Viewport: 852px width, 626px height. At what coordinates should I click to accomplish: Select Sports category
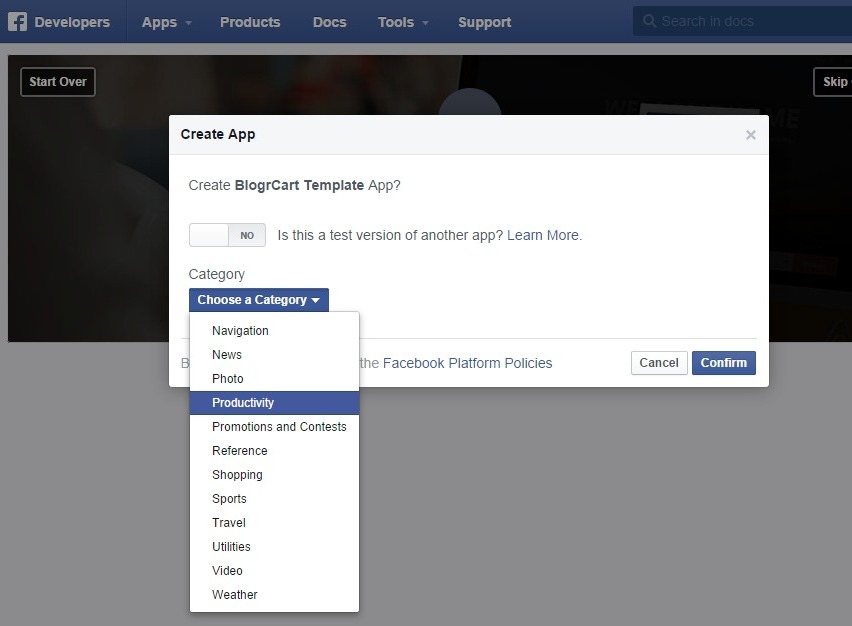[274, 498]
